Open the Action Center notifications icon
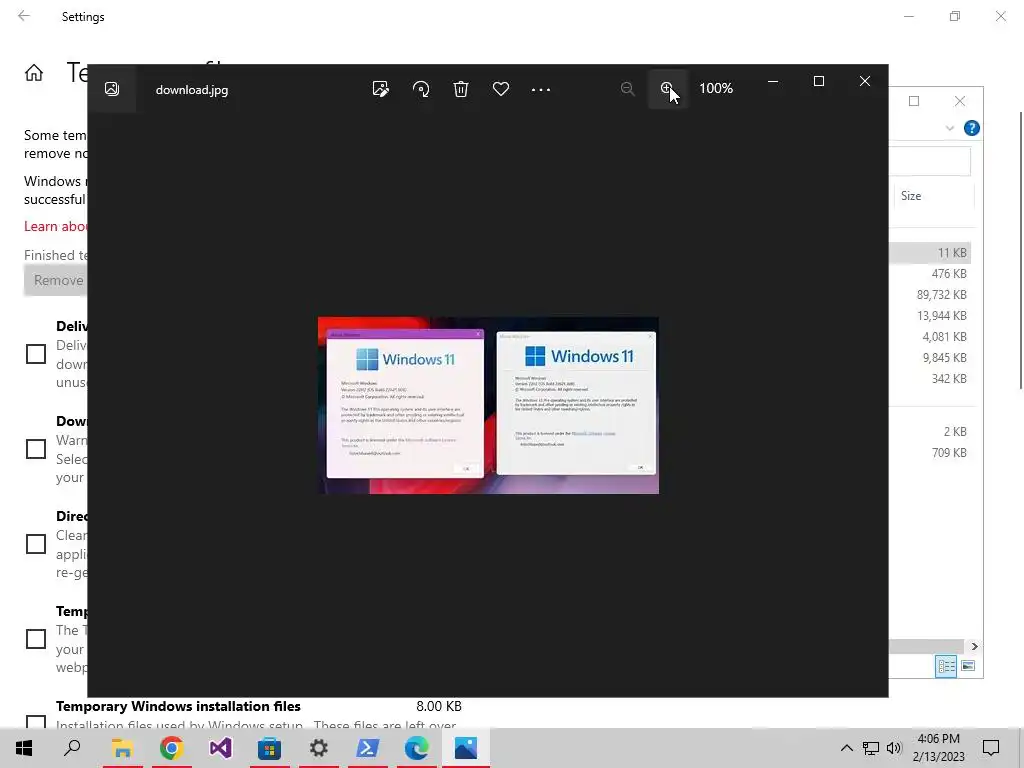This screenshot has height=768, width=1024. point(991,748)
